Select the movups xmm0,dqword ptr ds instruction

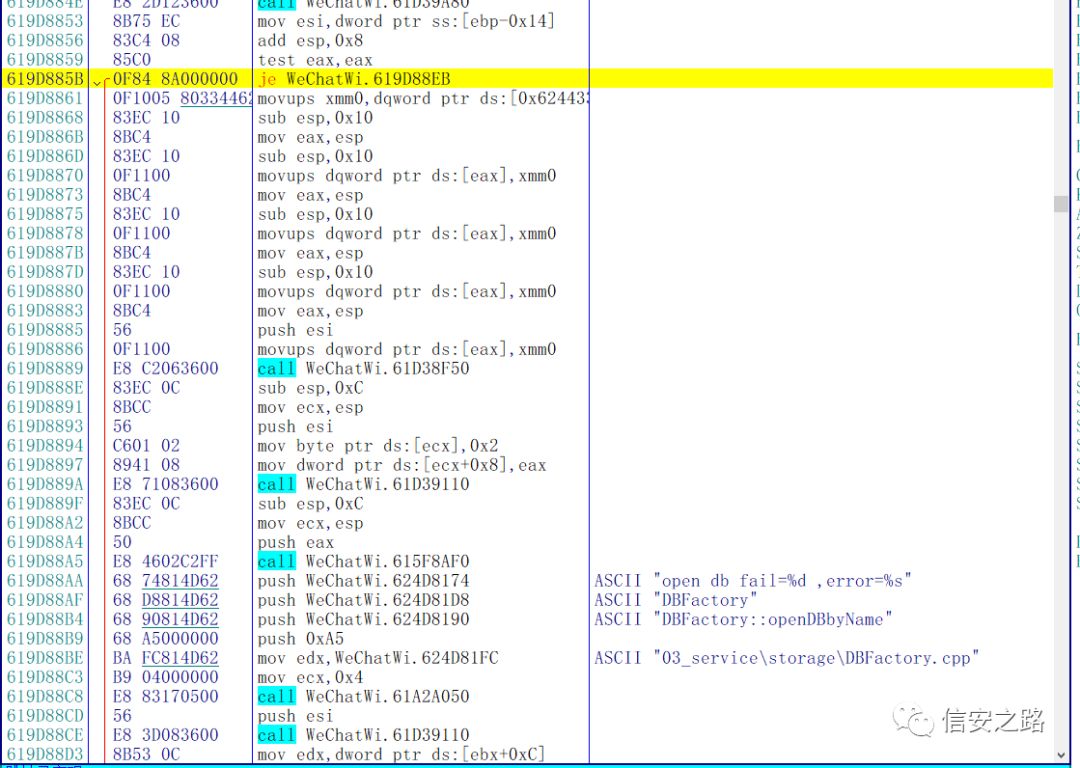pos(422,98)
